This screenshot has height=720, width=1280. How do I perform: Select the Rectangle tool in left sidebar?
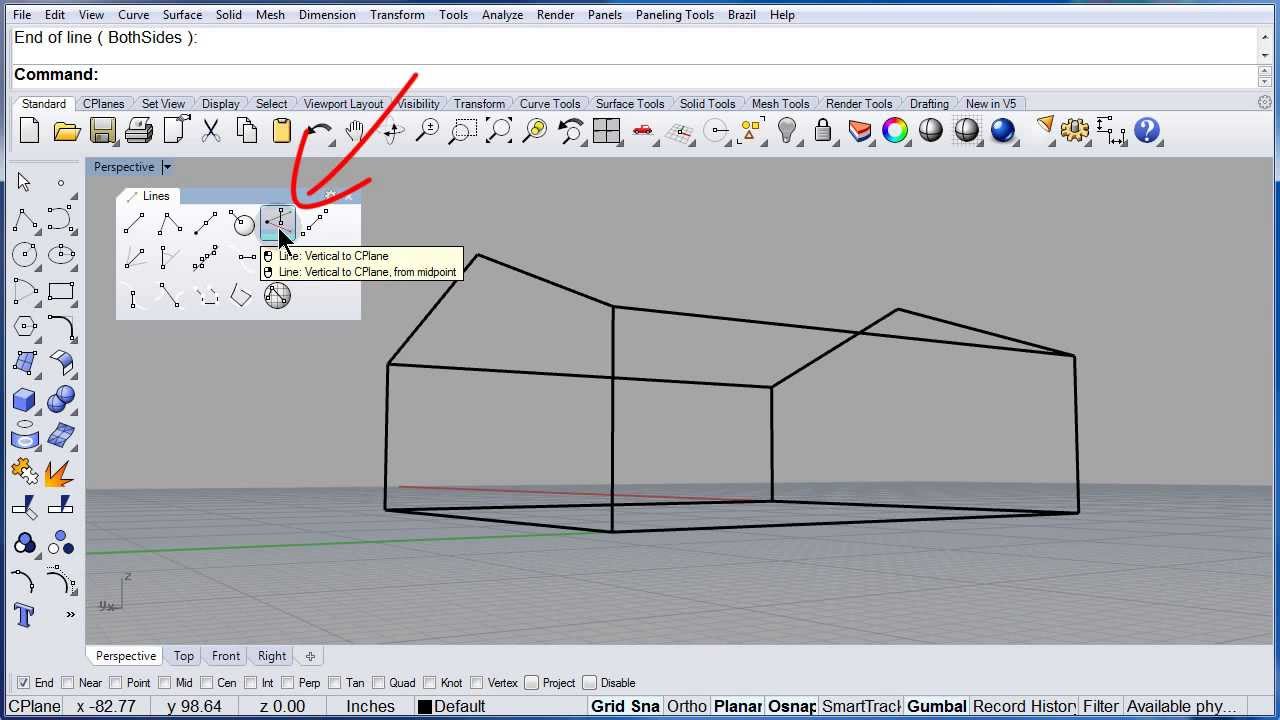61,291
